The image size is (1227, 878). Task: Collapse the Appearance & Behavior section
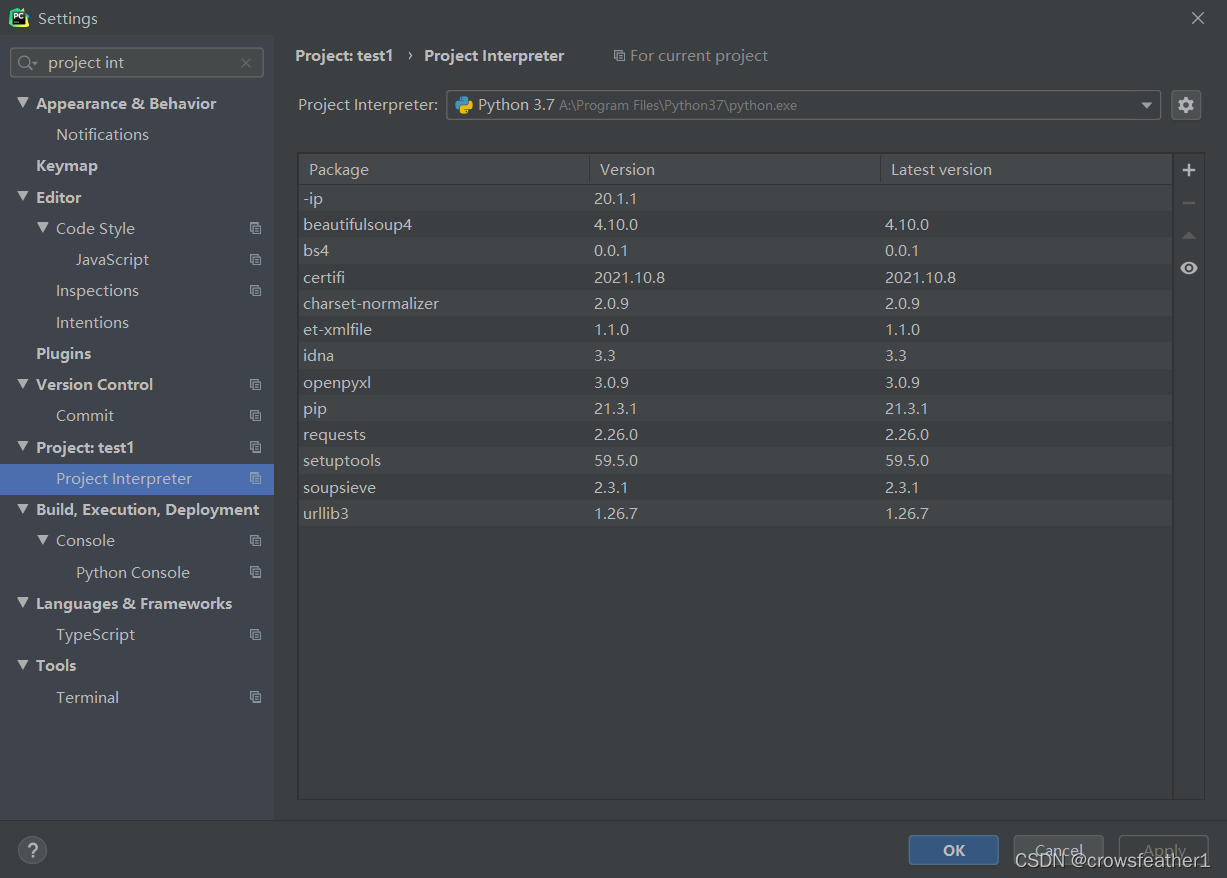[23, 103]
